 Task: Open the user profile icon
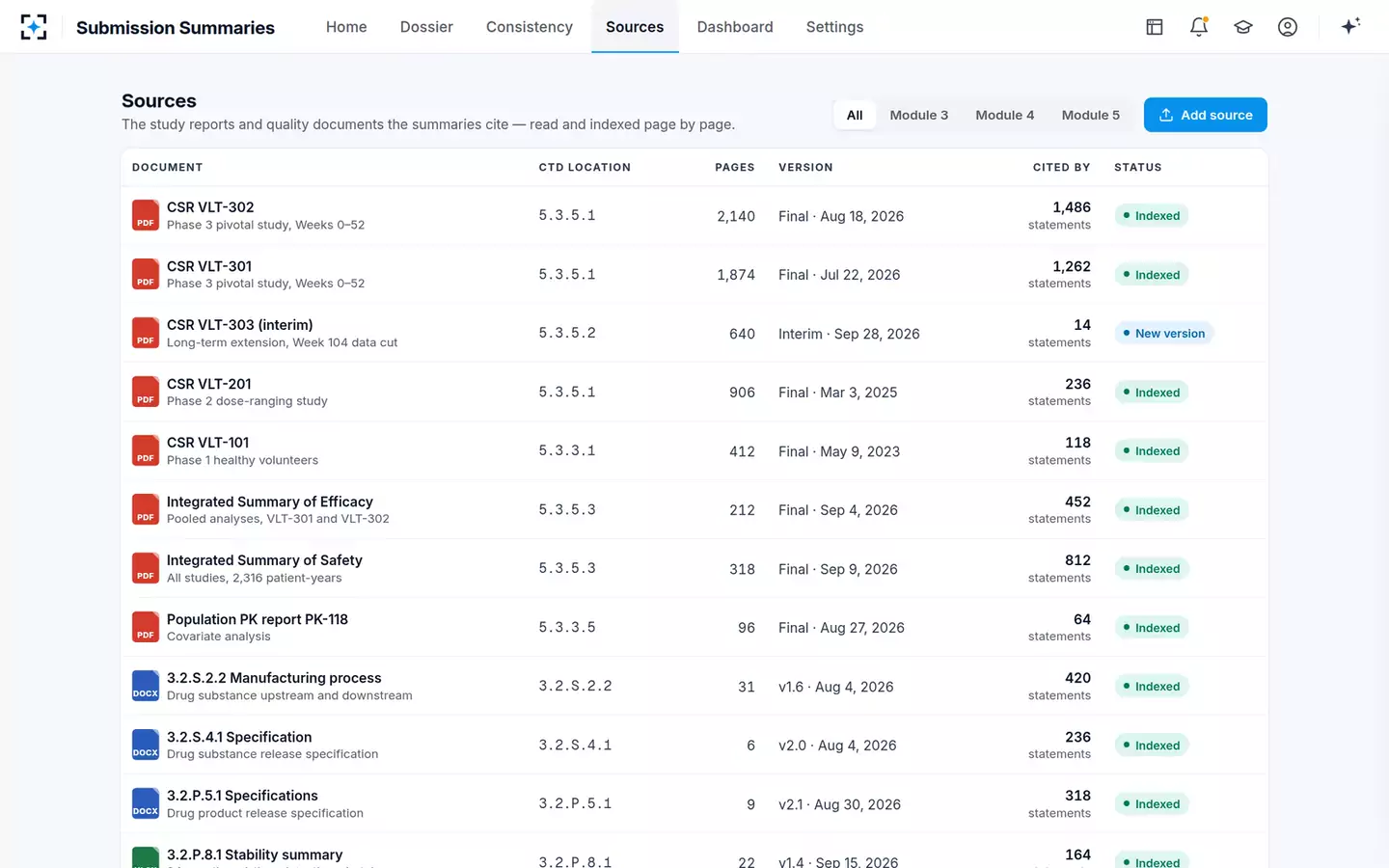pos(1288,27)
